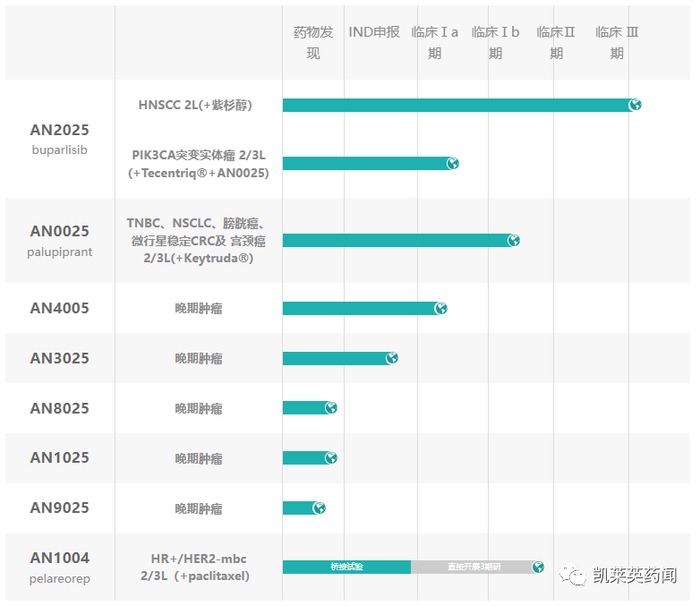This screenshot has width=700, height=606.
Task: Click the AN1004 drug name
Action: (59, 558)
